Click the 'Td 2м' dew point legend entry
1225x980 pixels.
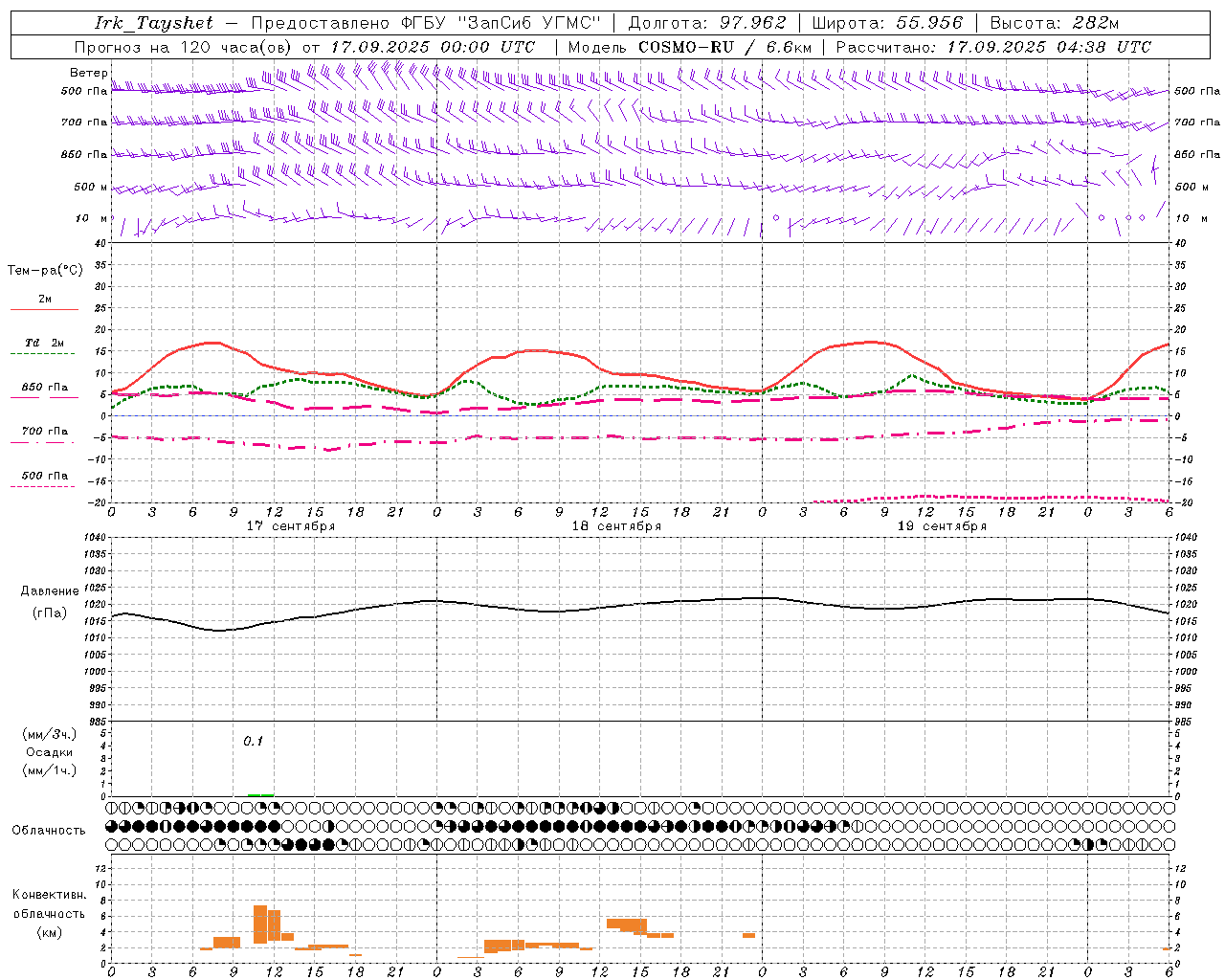[x=45, y=343]
